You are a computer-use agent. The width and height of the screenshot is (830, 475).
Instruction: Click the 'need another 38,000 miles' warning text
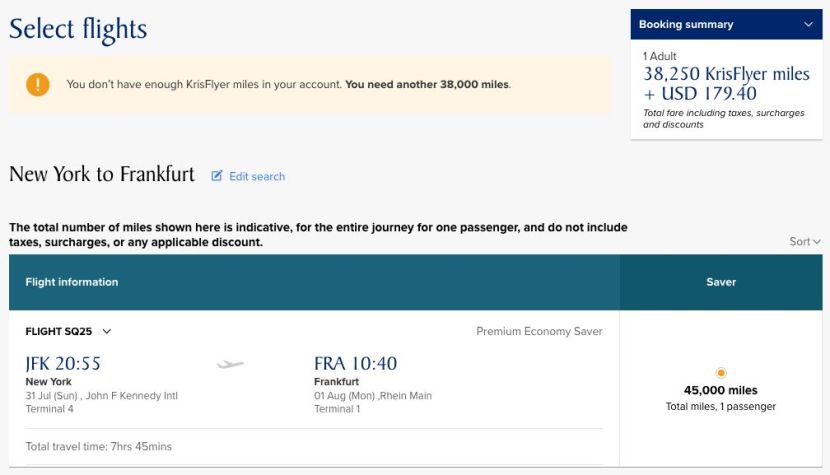click(427, 84)
